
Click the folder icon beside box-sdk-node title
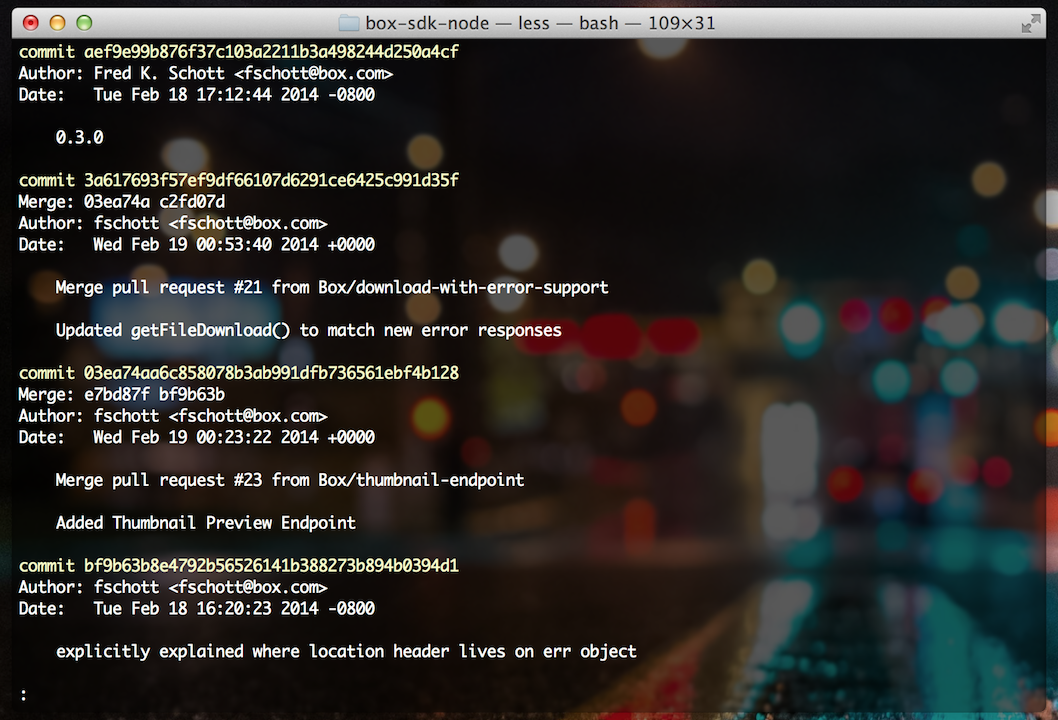[348, 24]
